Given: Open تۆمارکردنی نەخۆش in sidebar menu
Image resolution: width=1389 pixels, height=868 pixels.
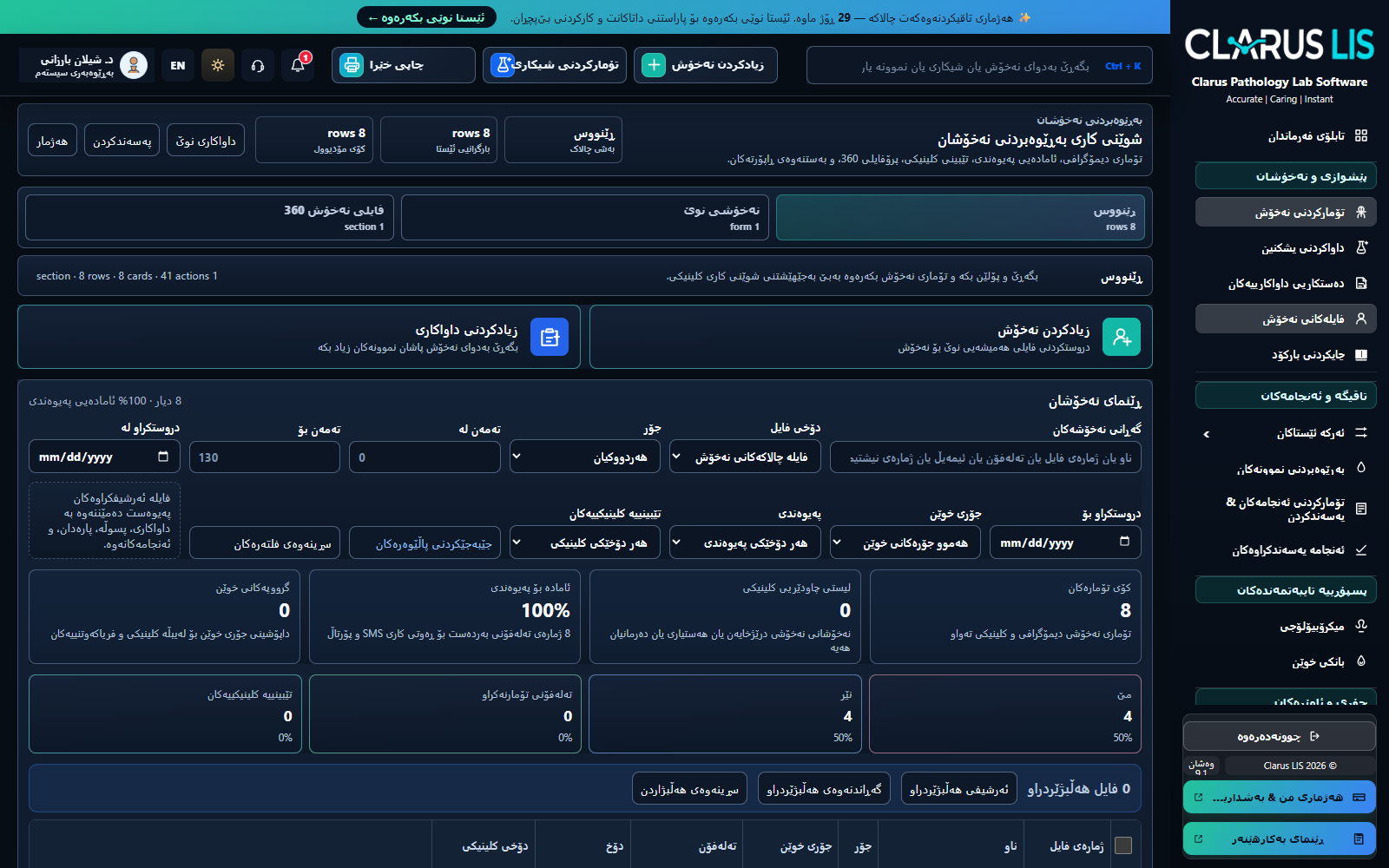Looking at the screenshot, I should coord(1286,212).
